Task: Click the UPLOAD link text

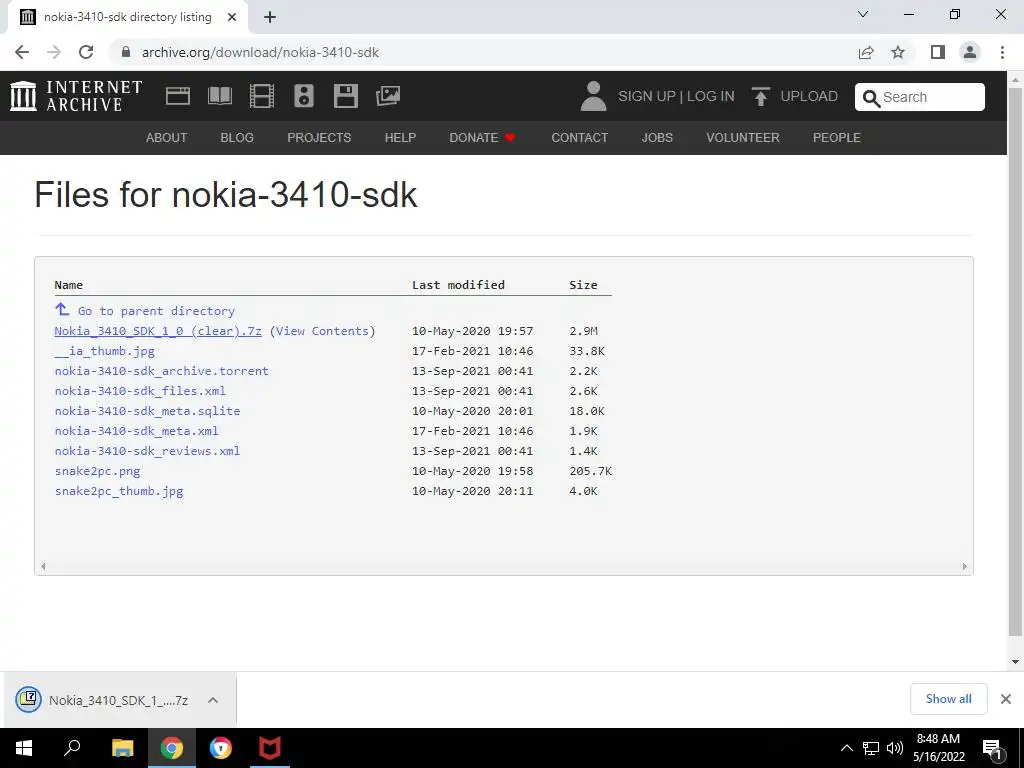Action: [x=809, y=97]
